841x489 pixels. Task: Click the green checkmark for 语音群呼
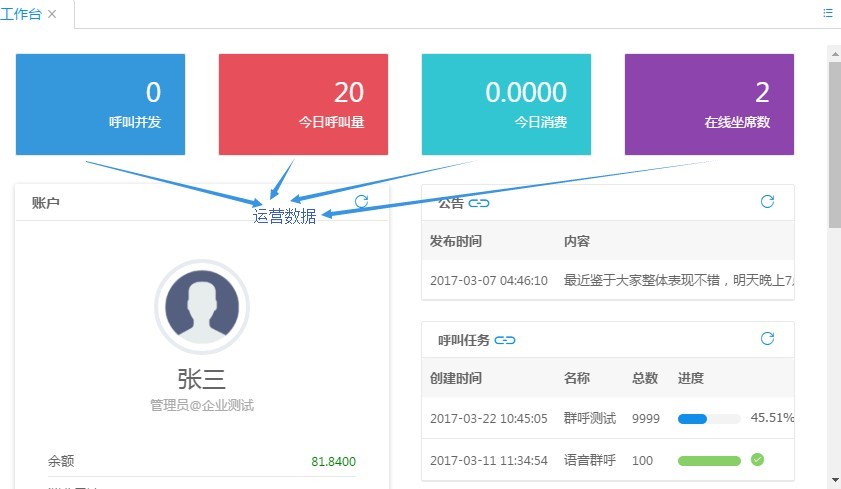pyautogui.click(x=757, y=460)
